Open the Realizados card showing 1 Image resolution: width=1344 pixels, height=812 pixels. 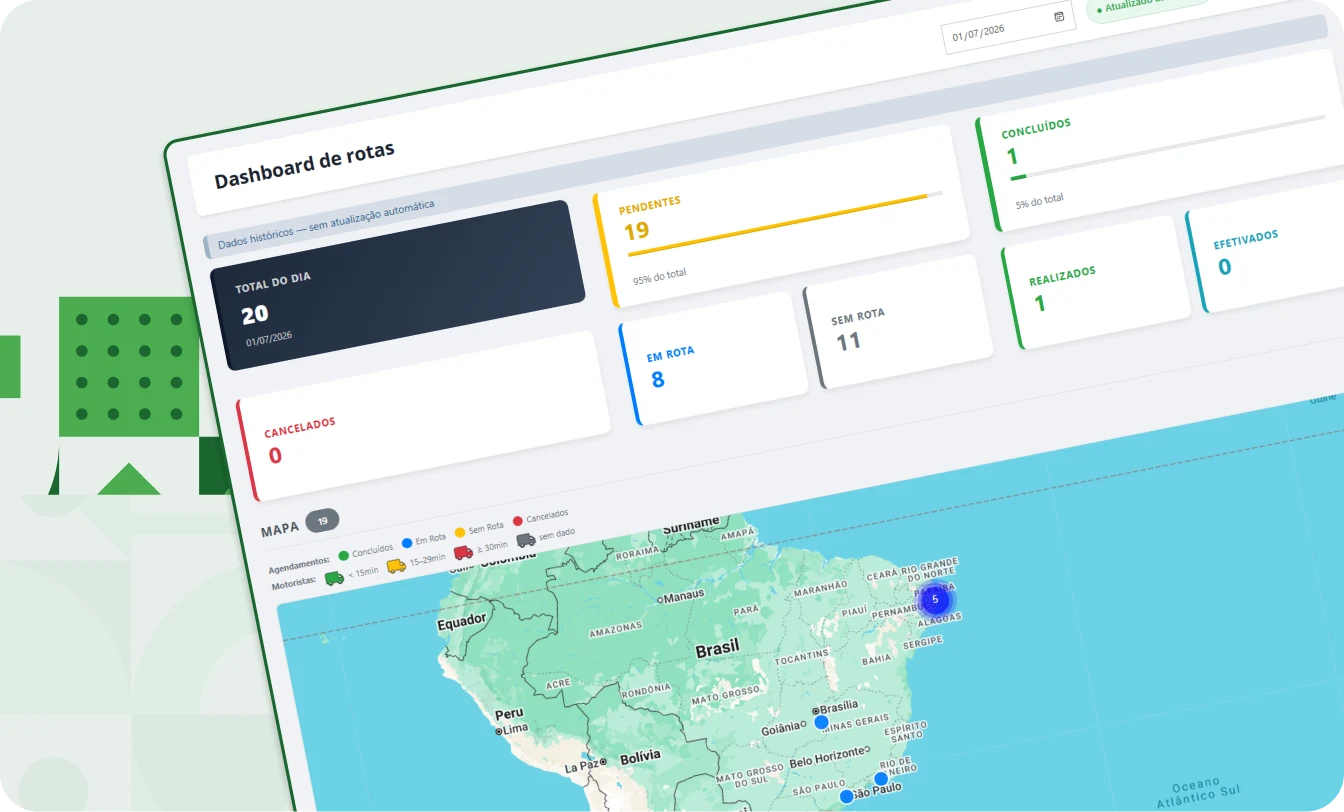1096,282
